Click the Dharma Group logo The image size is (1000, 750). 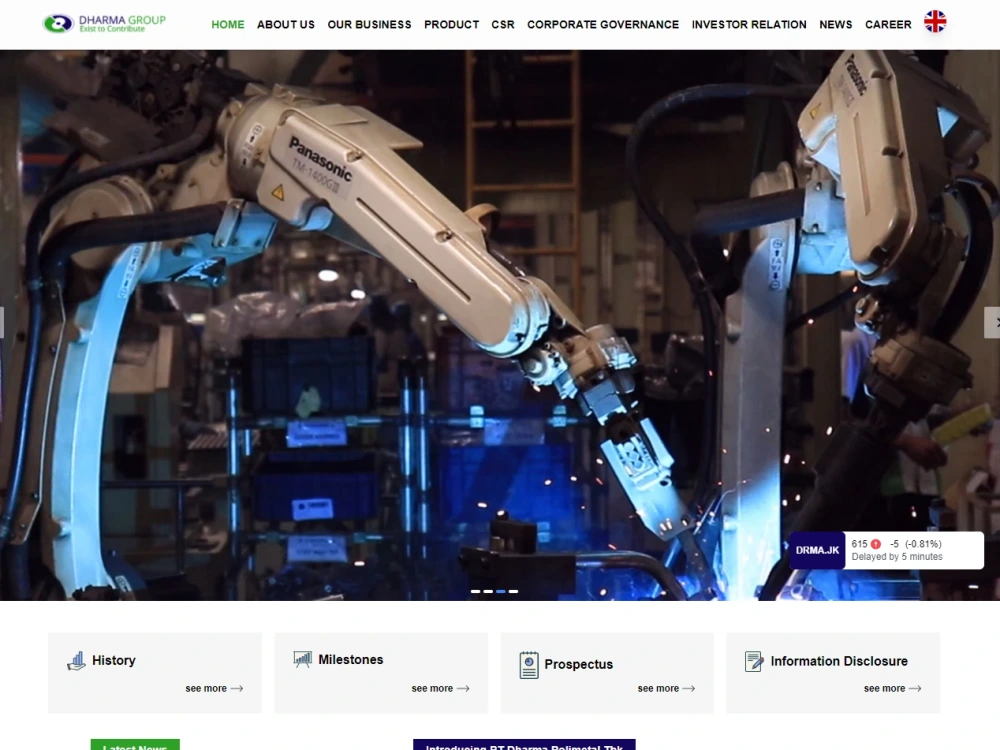(104, 24)
